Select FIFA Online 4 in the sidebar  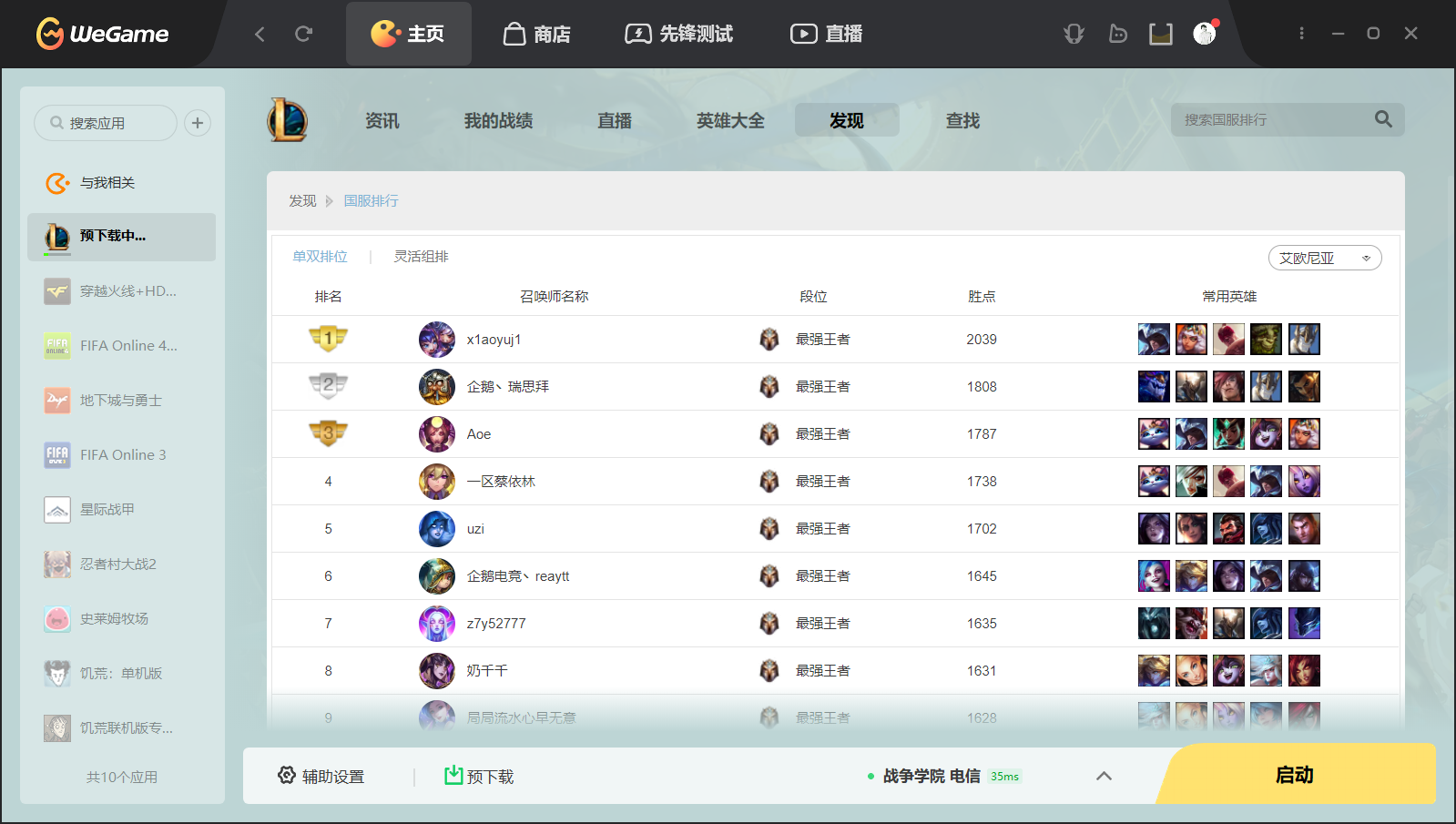121,346
